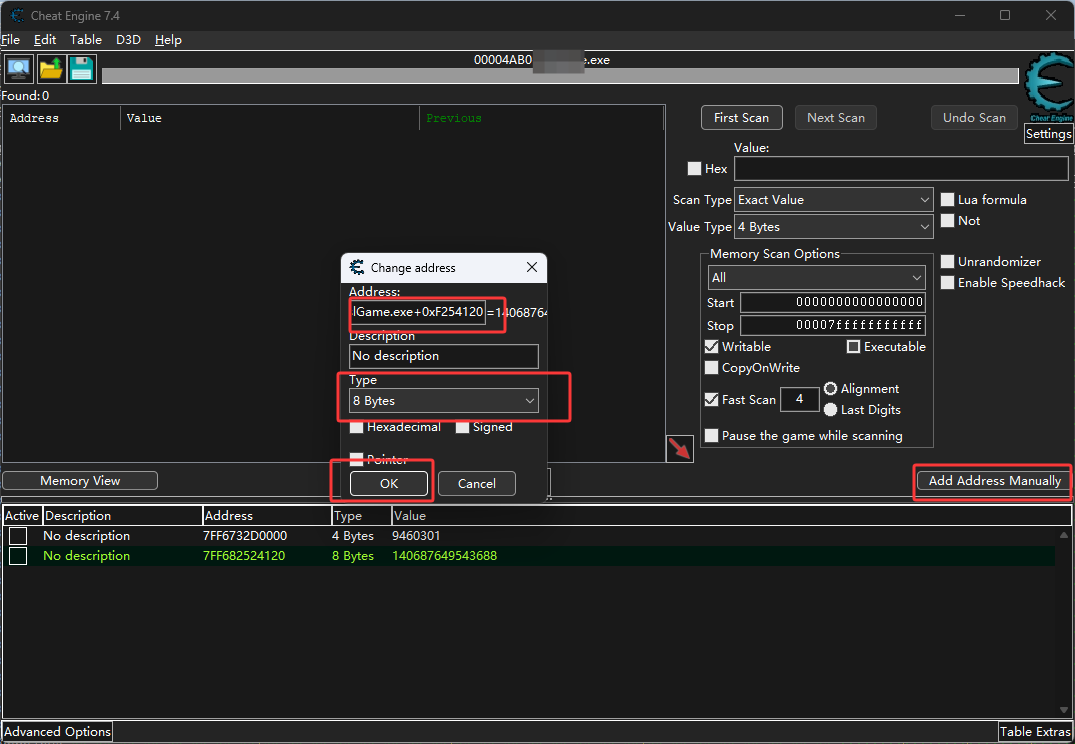Open the File menu

(10, 40)
